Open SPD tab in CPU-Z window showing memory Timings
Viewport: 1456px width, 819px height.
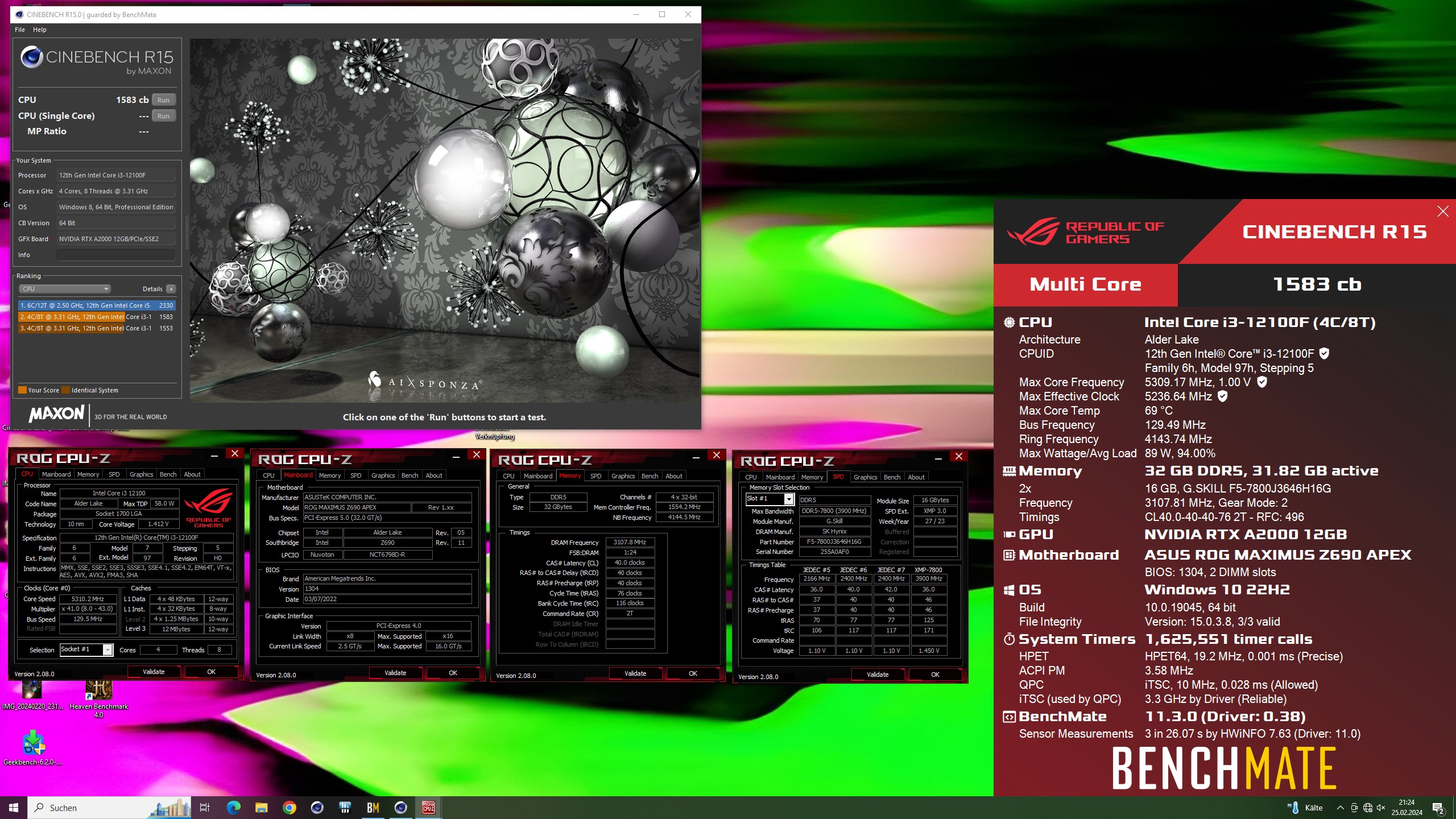[595, 476]
